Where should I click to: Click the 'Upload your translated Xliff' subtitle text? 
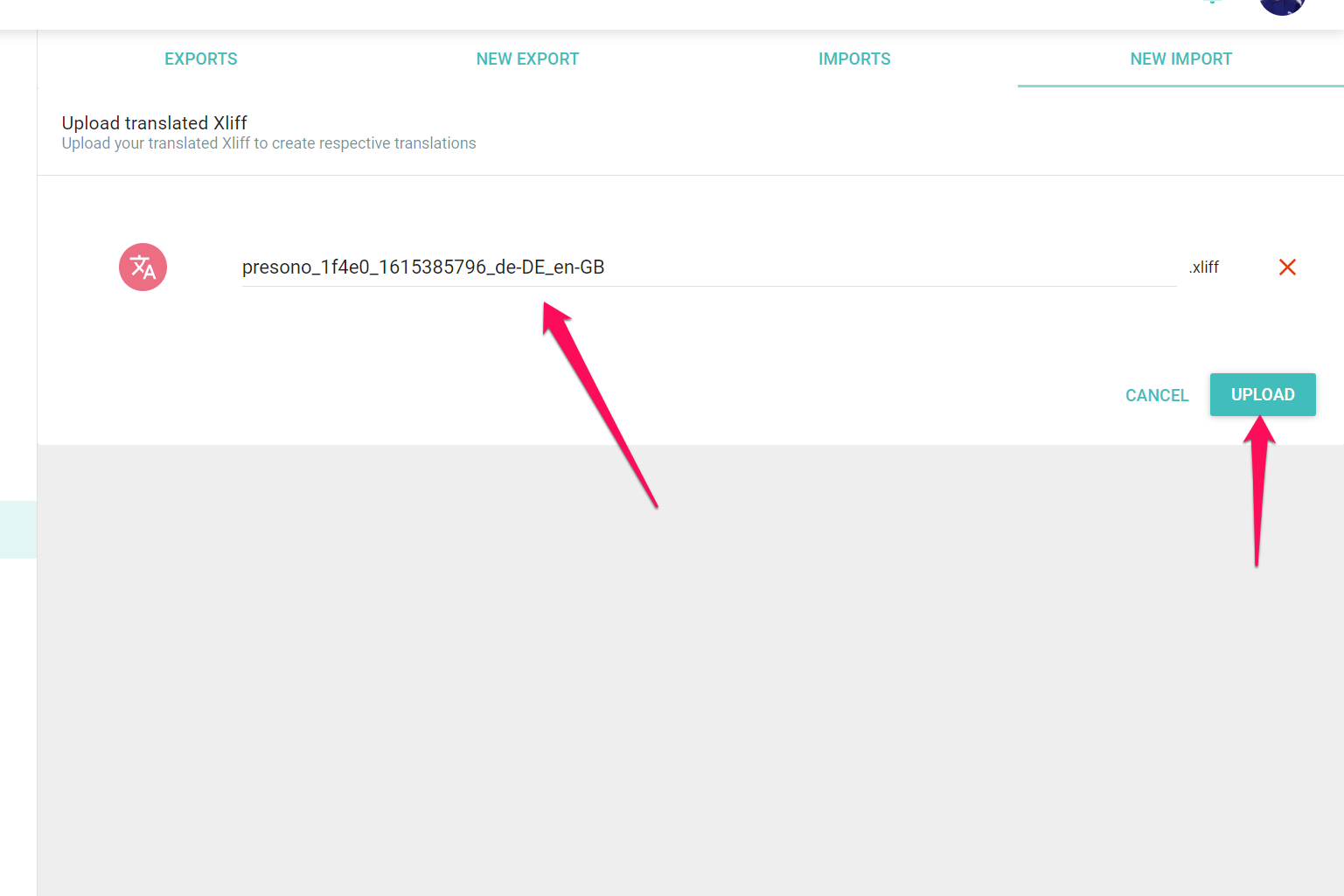coord(268,143)
